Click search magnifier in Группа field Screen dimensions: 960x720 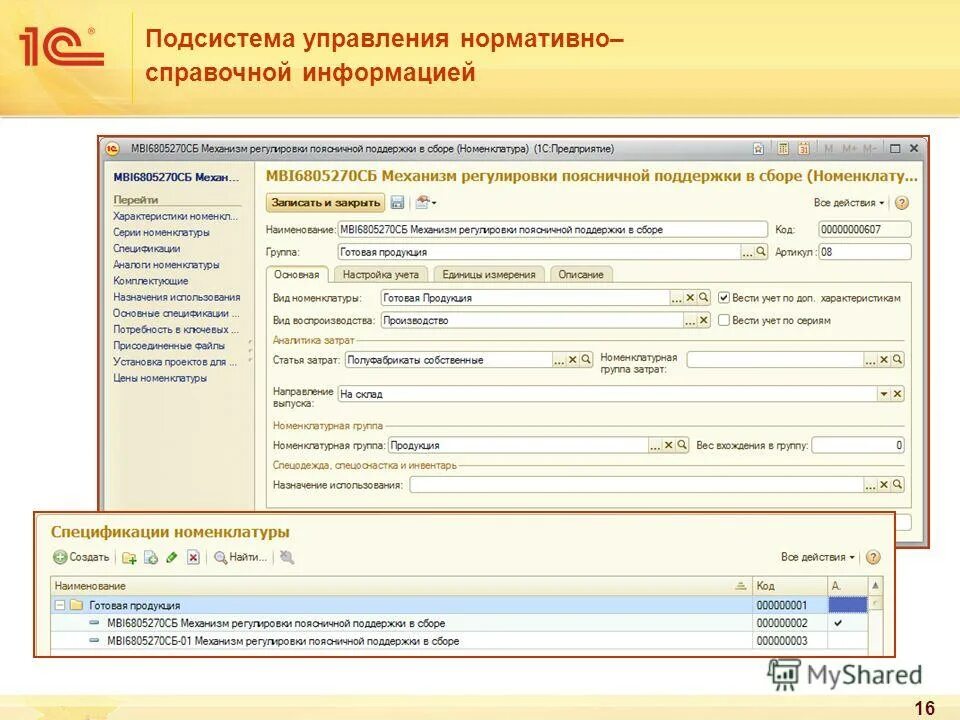(760, 252)
